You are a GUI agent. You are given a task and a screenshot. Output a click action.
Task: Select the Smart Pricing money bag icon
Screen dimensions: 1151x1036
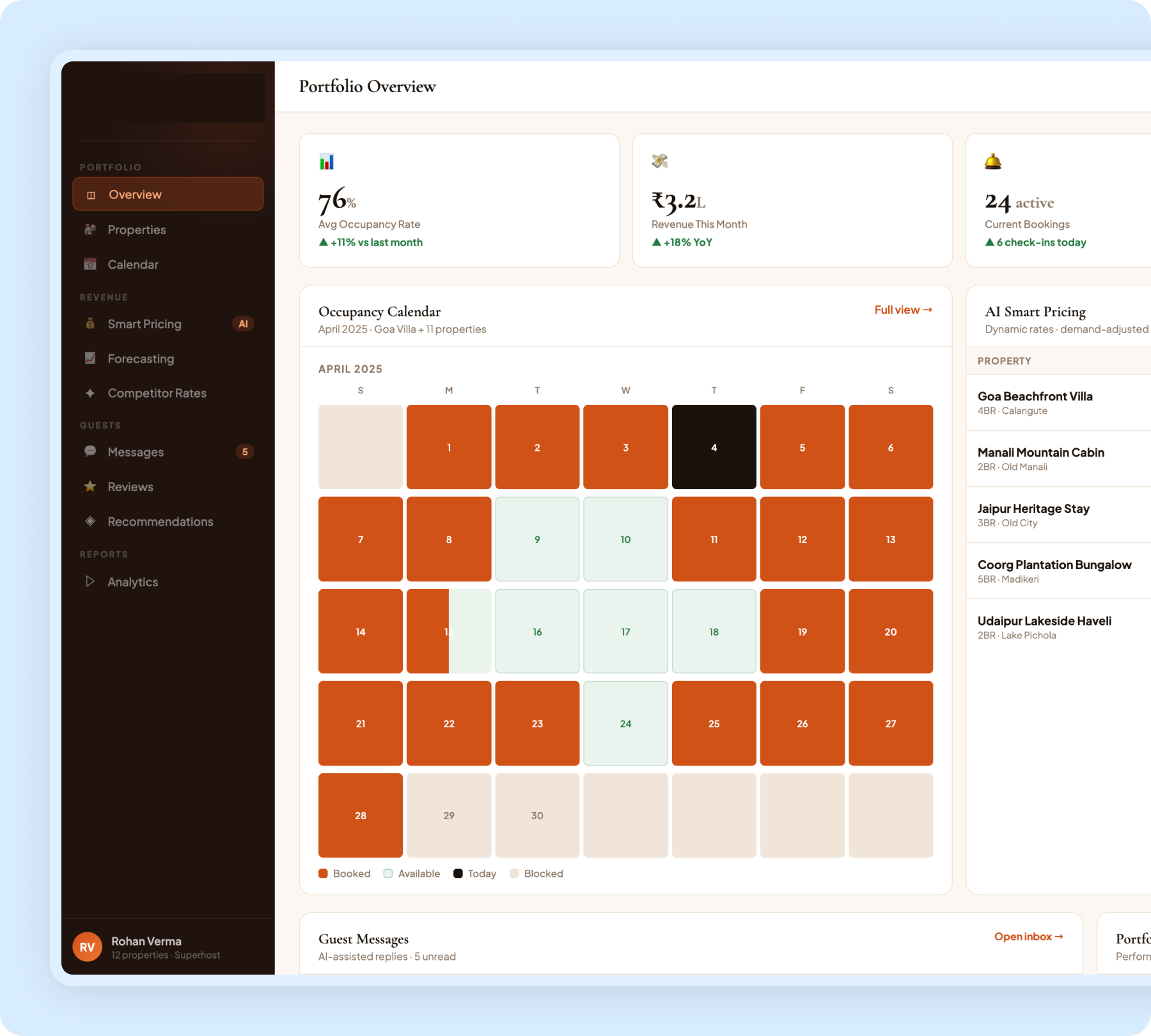90,324
